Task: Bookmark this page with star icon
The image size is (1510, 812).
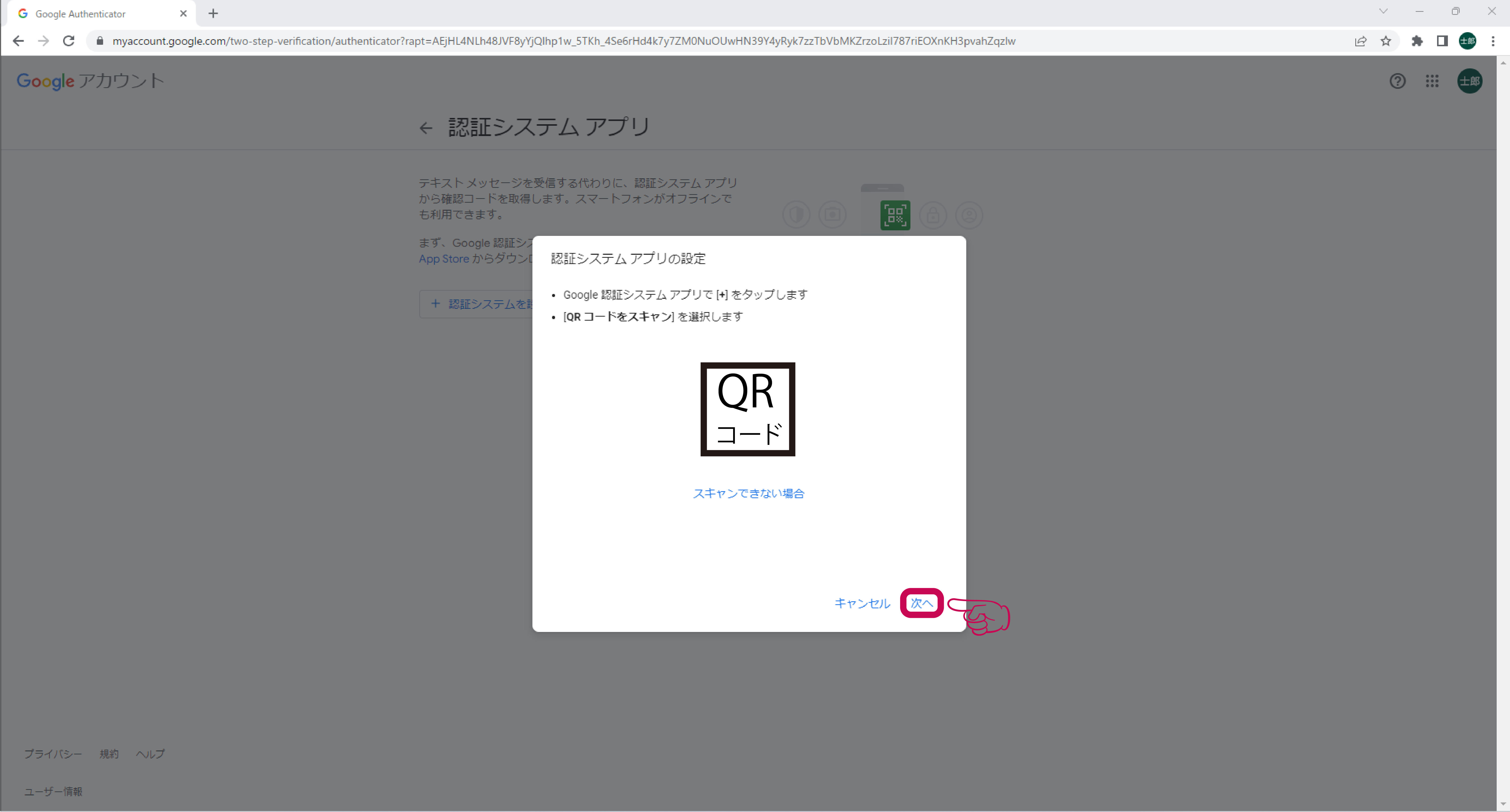Action: tap(1386, 40)
